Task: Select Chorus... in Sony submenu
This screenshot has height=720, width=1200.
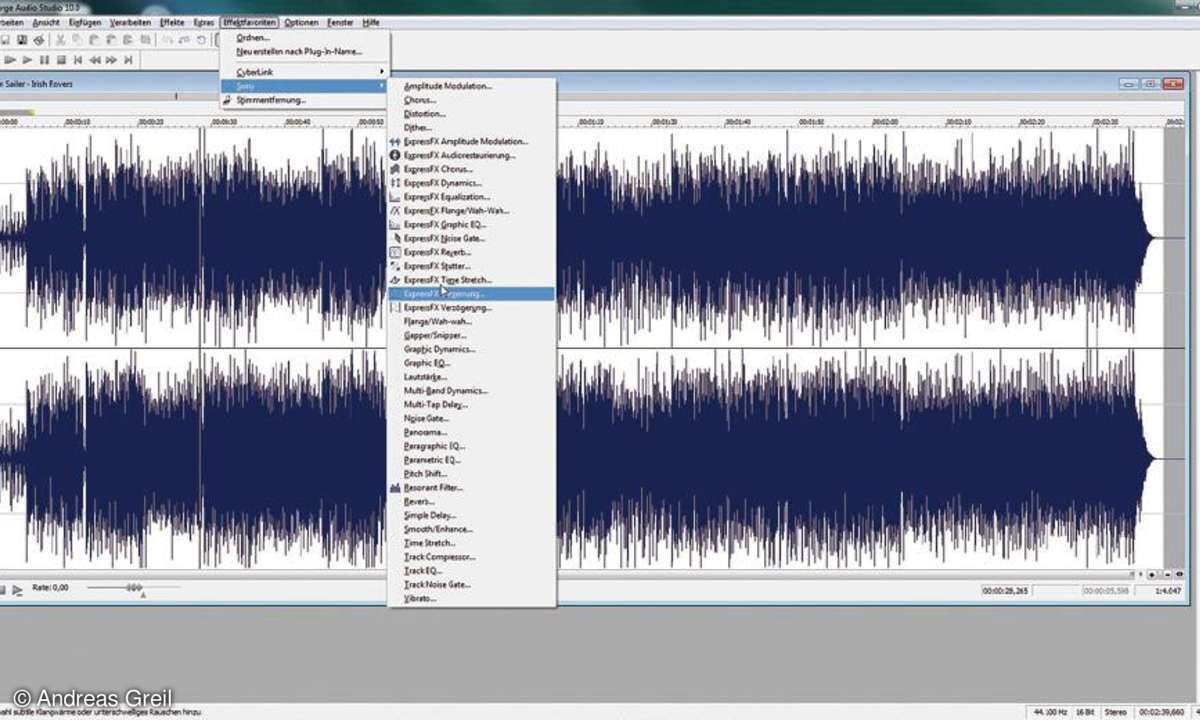Action: [x=471, y=100]
